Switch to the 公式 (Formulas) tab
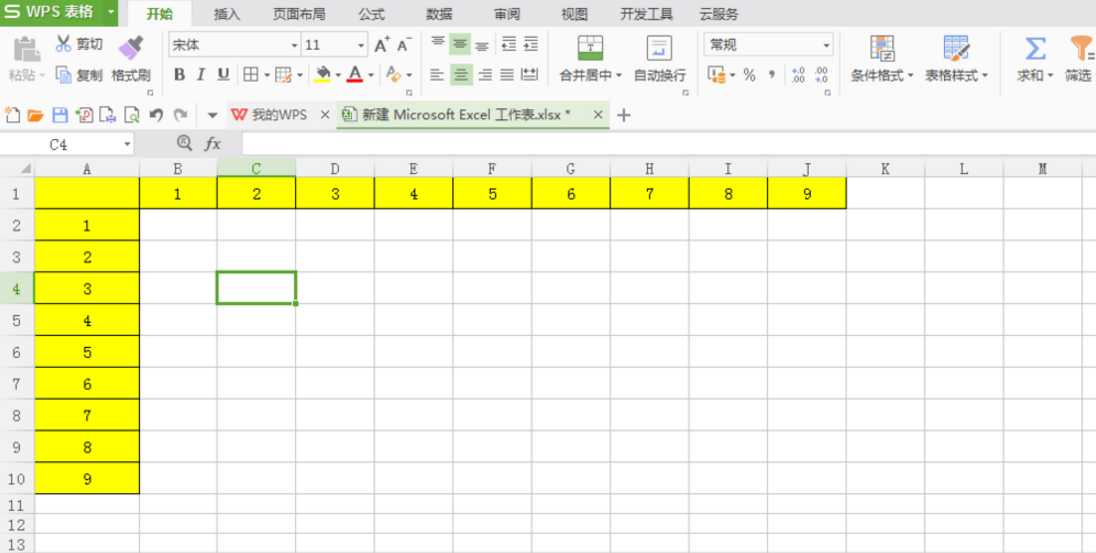This screenshot has width=1096, height=553. [372, 14]
